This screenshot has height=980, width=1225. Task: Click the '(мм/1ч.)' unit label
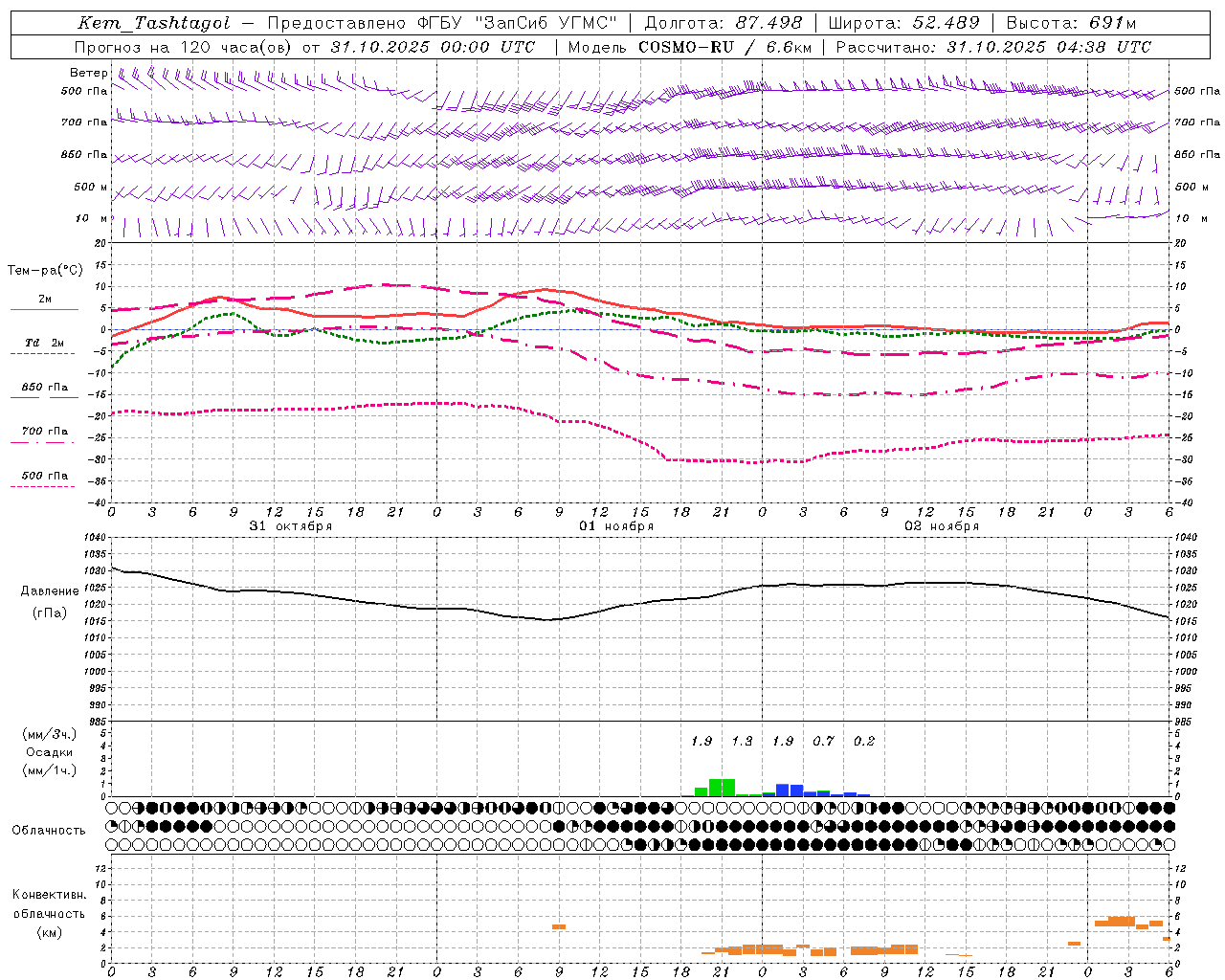[49, 770]
